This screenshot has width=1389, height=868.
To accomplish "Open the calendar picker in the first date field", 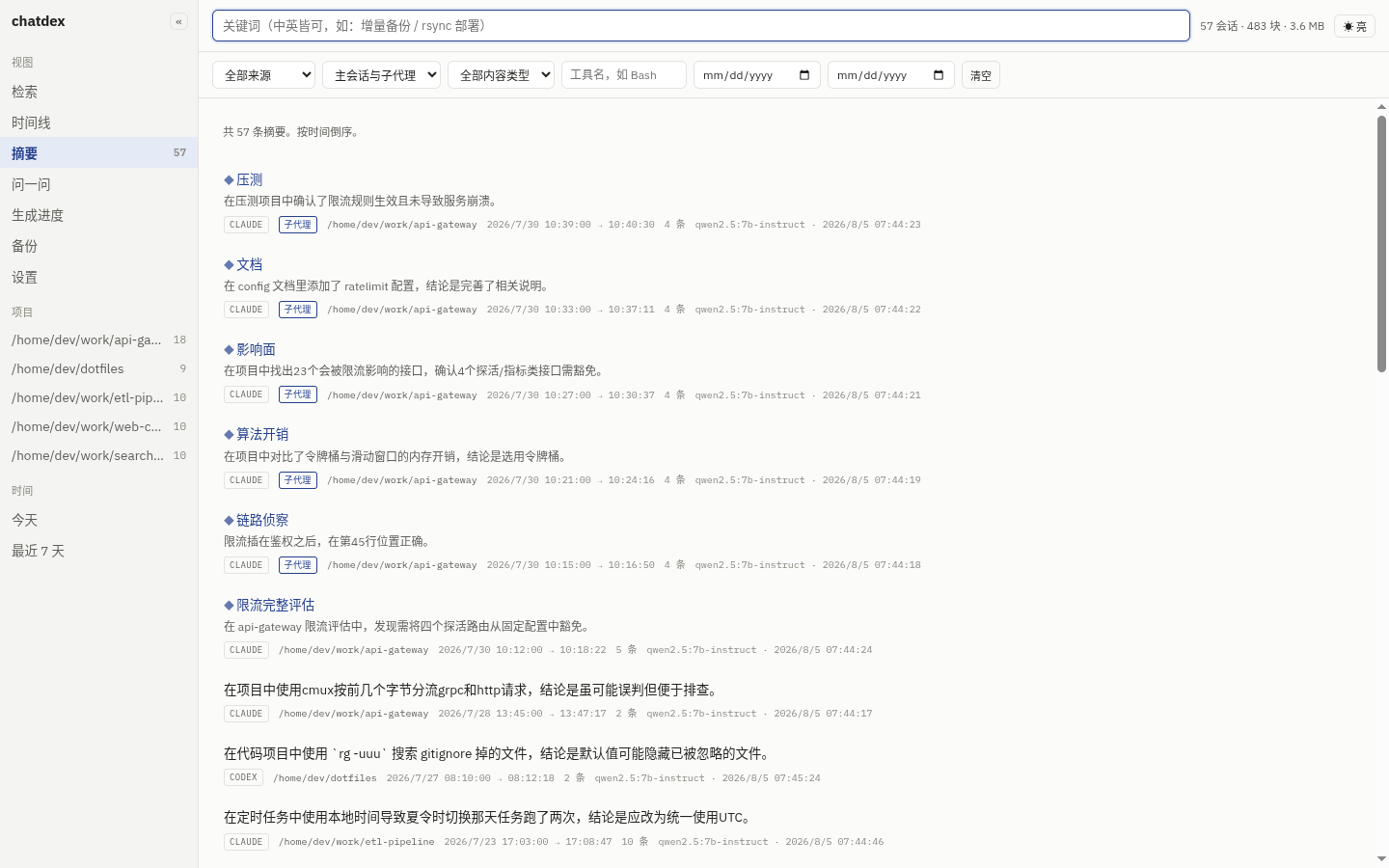I will [804, 75].
